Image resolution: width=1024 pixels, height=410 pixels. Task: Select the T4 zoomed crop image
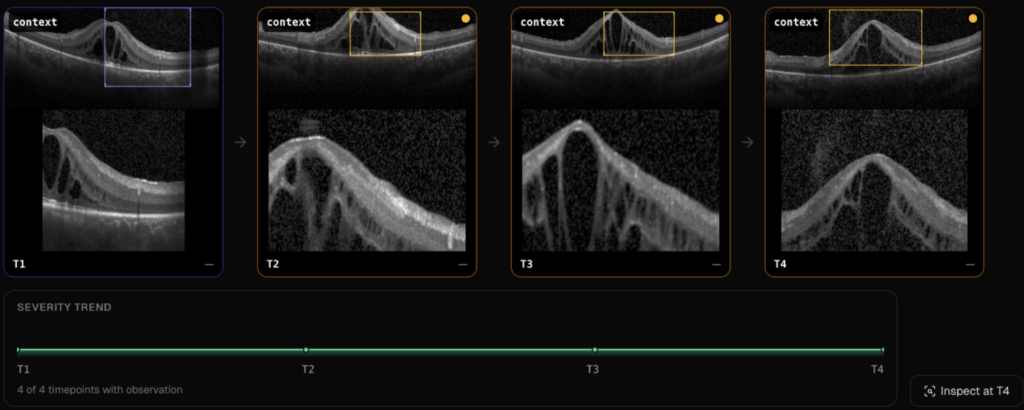[874, 180]
